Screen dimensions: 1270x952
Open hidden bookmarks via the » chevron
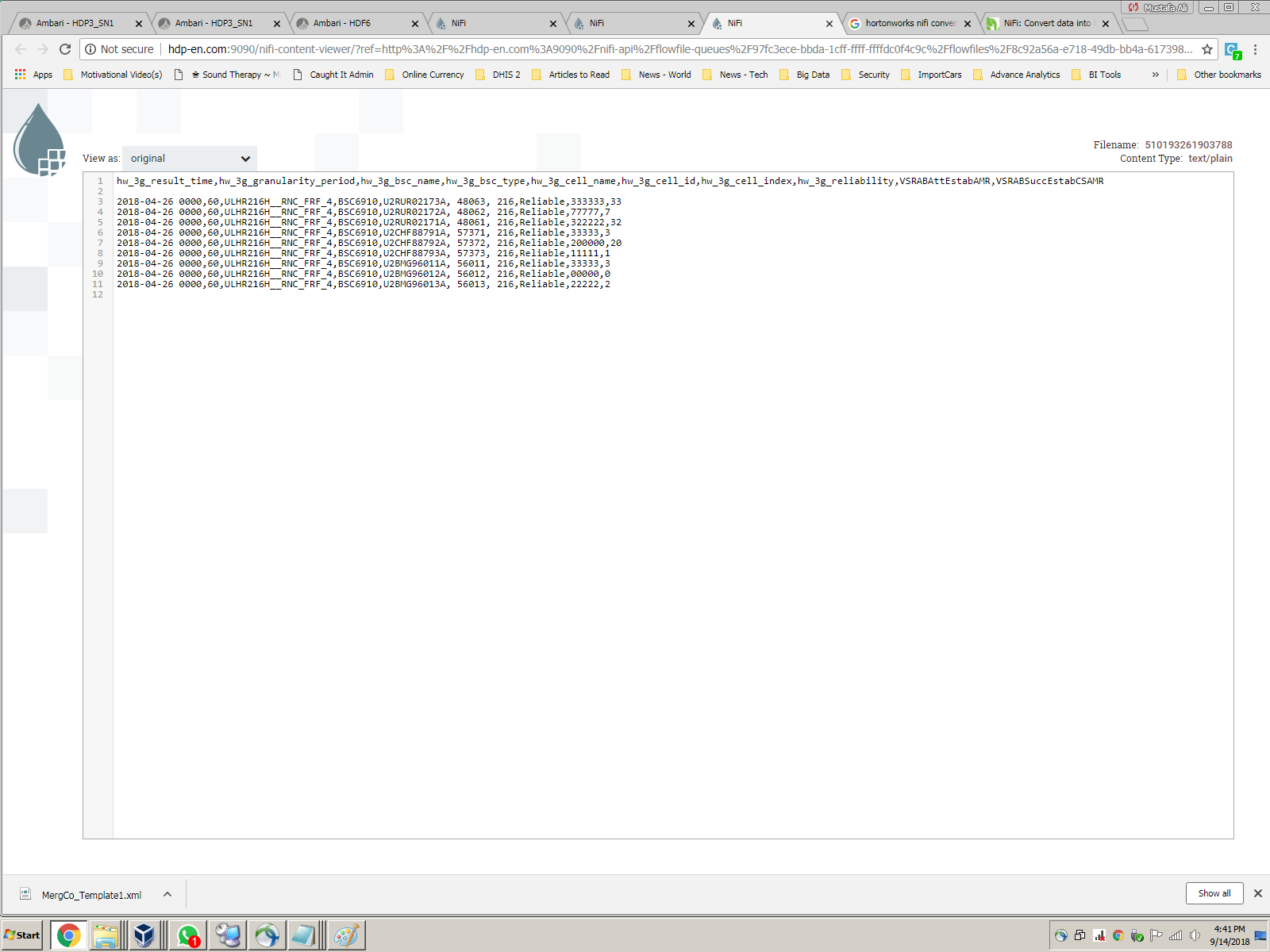1155,74
